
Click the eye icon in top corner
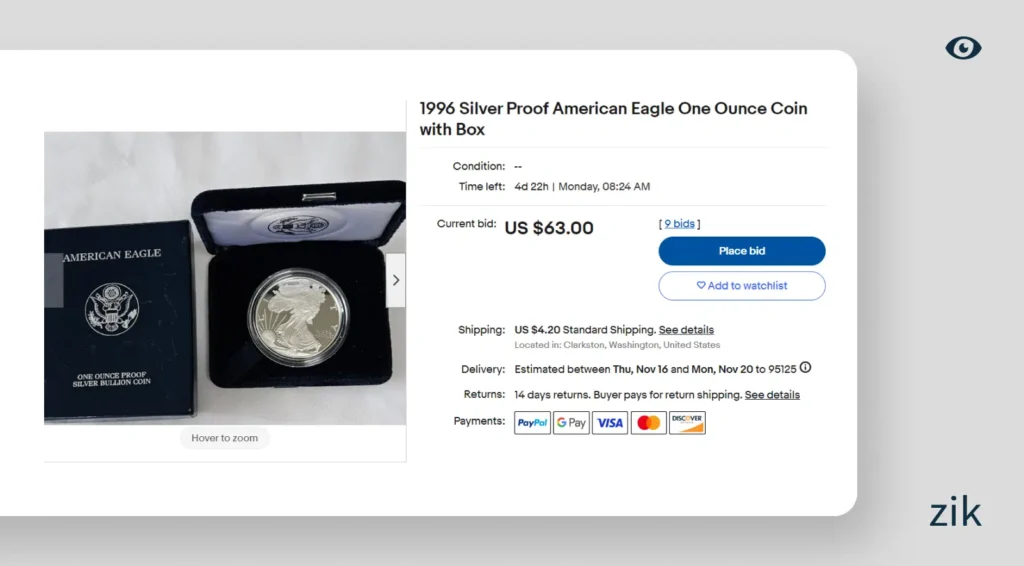point(963,48)
